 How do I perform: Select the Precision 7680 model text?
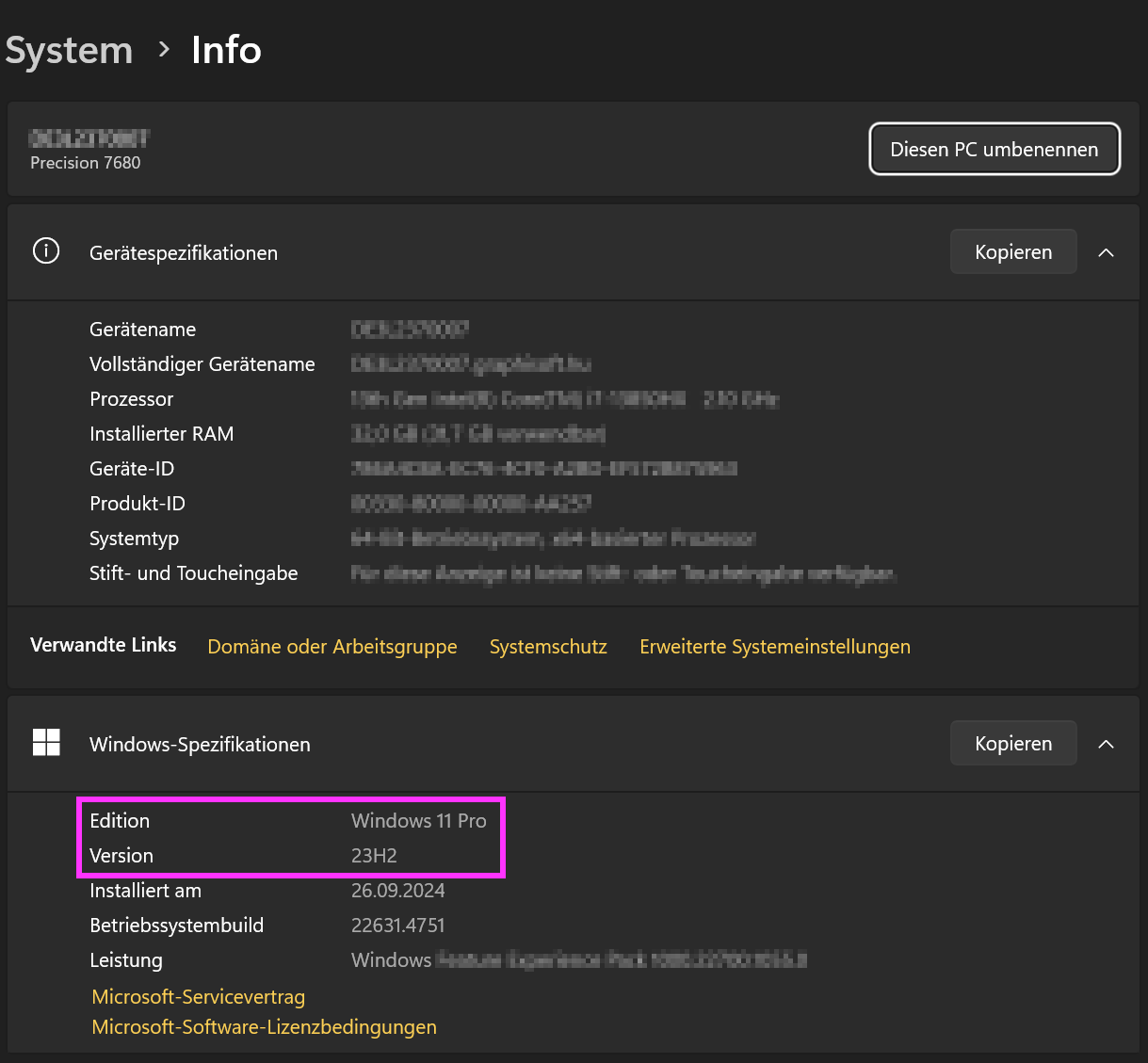pyautogui.click(x=86, y=163)
